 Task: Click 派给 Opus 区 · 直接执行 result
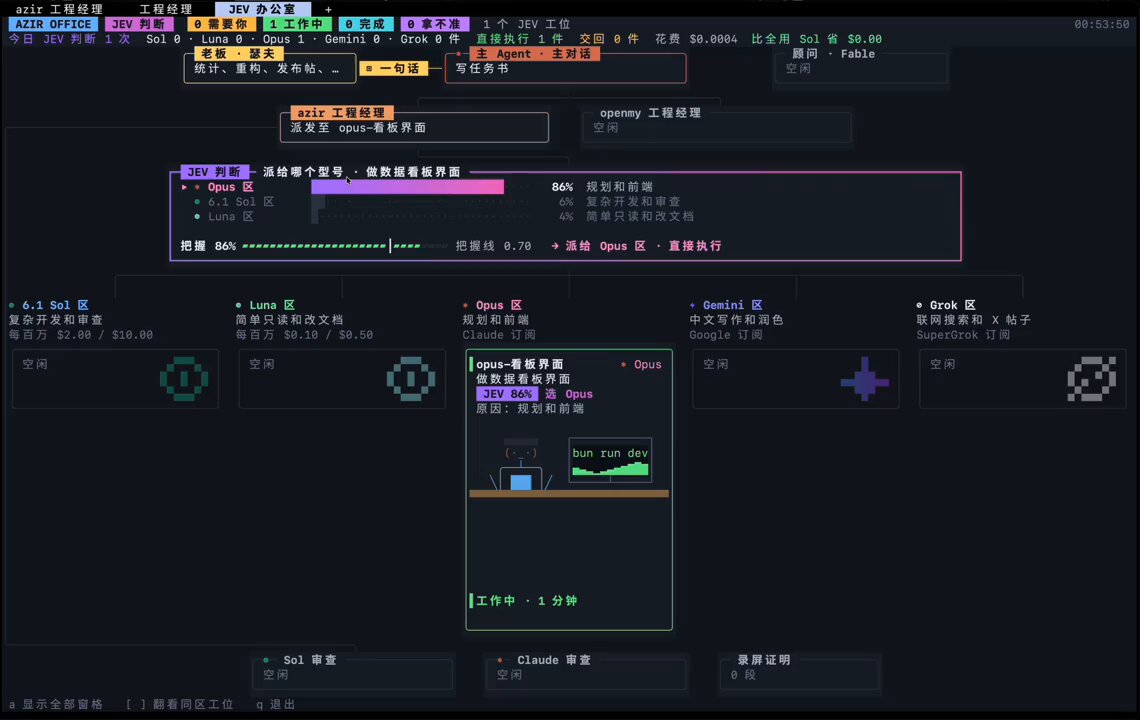click(x=637, y=246)
